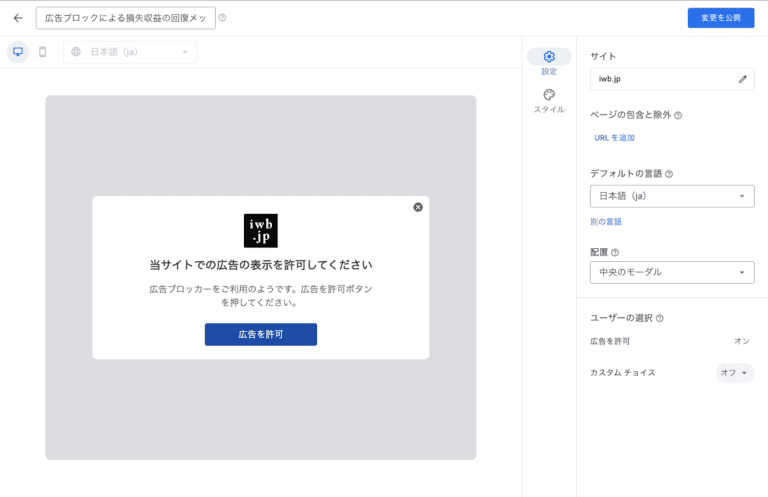Image resolution: width=768 pixels, height=497 pixels.
Task: Click the 別の言語 link
Action: point(606,222)
